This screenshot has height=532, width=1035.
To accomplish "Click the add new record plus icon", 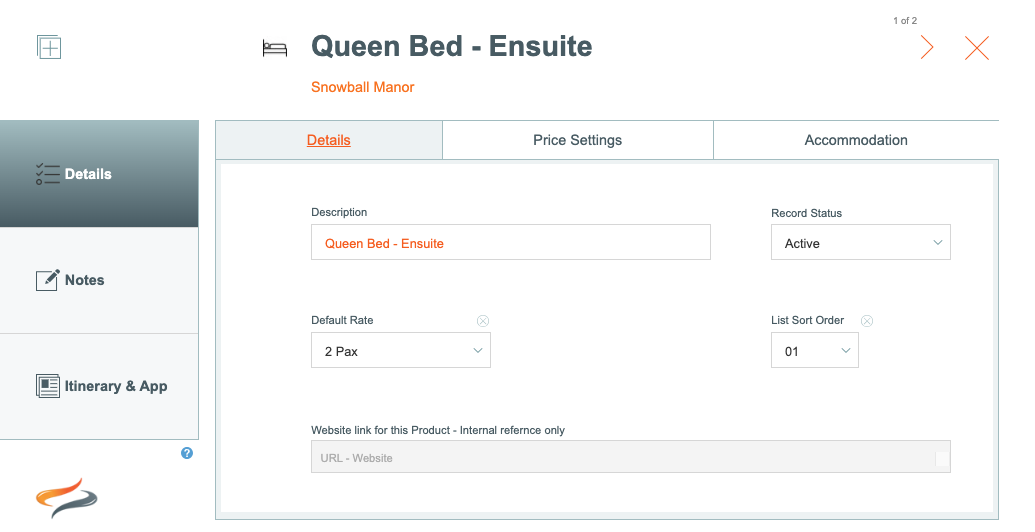I will [x=49, y=47].
